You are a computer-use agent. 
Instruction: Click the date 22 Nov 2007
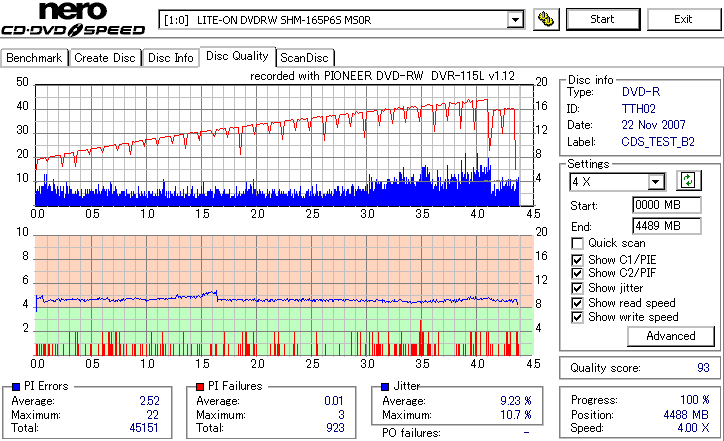click(653, 125)
